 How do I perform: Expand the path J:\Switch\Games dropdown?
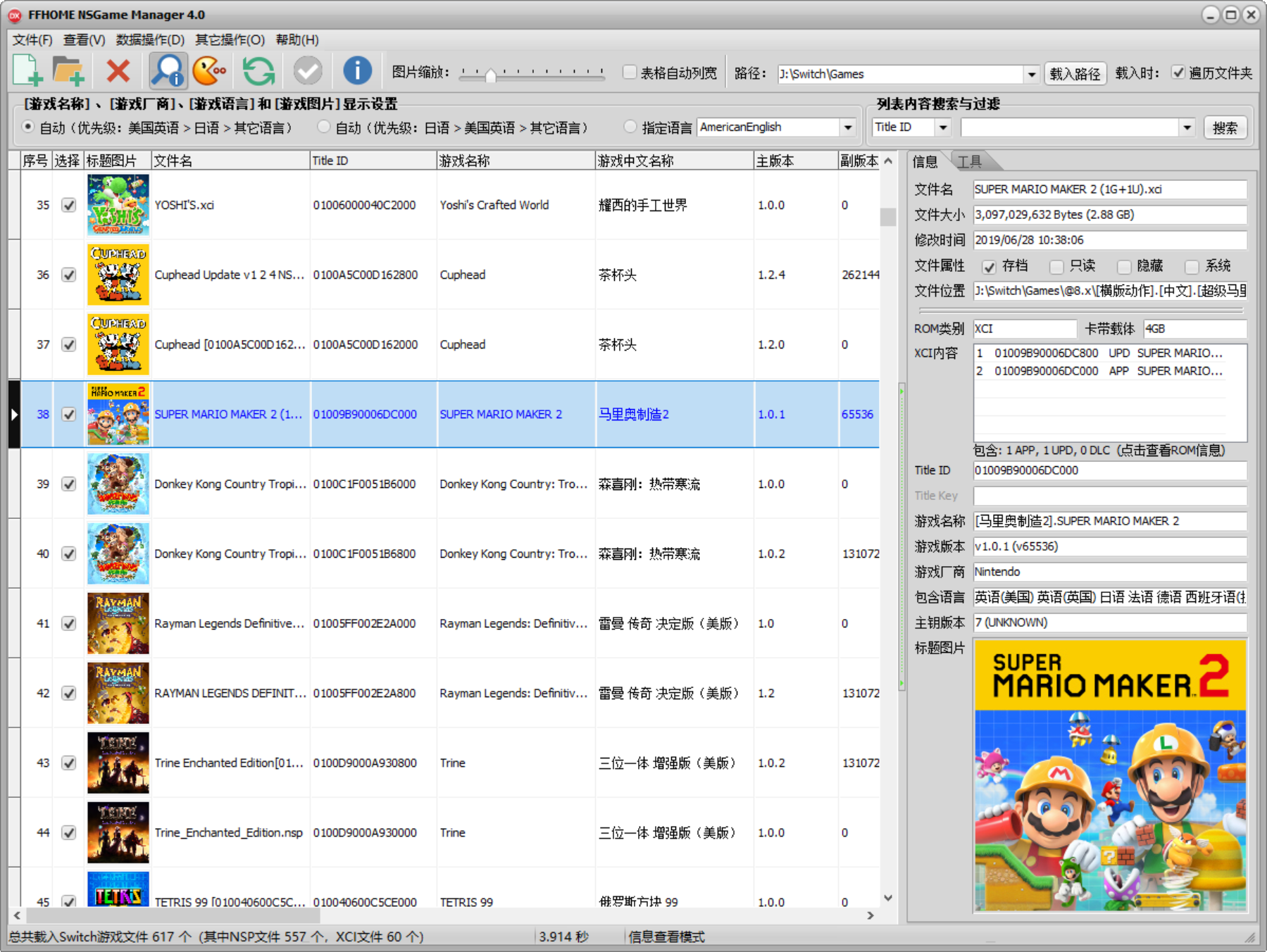click(x=1032, y=74)
